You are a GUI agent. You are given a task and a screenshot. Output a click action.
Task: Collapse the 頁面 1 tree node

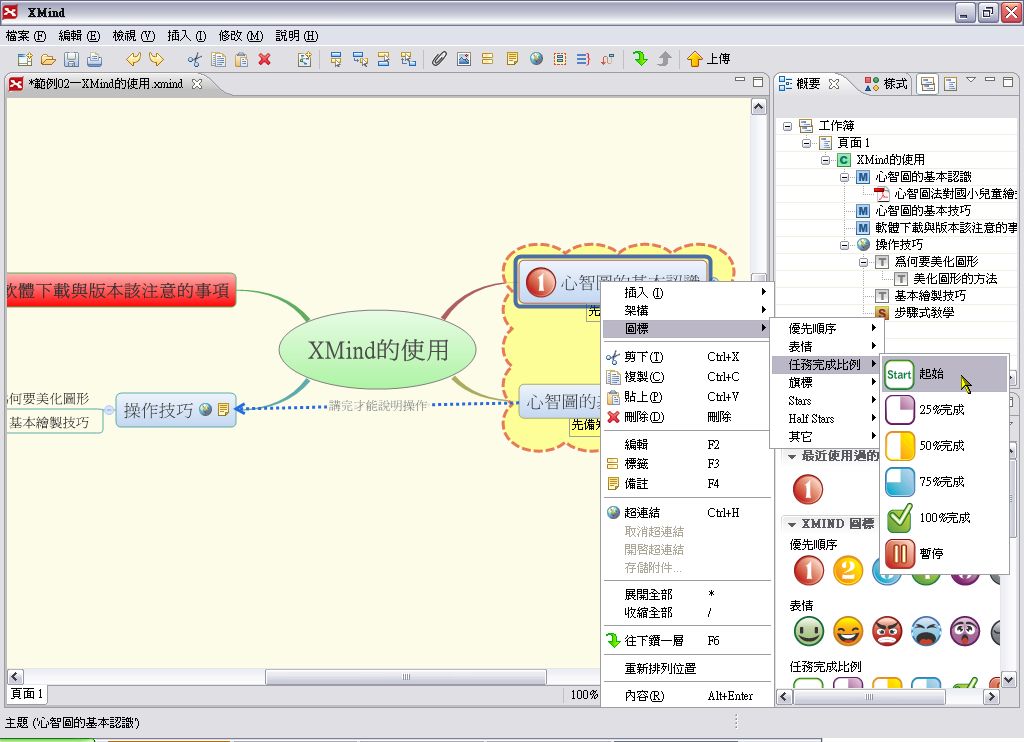click(807, 143)
